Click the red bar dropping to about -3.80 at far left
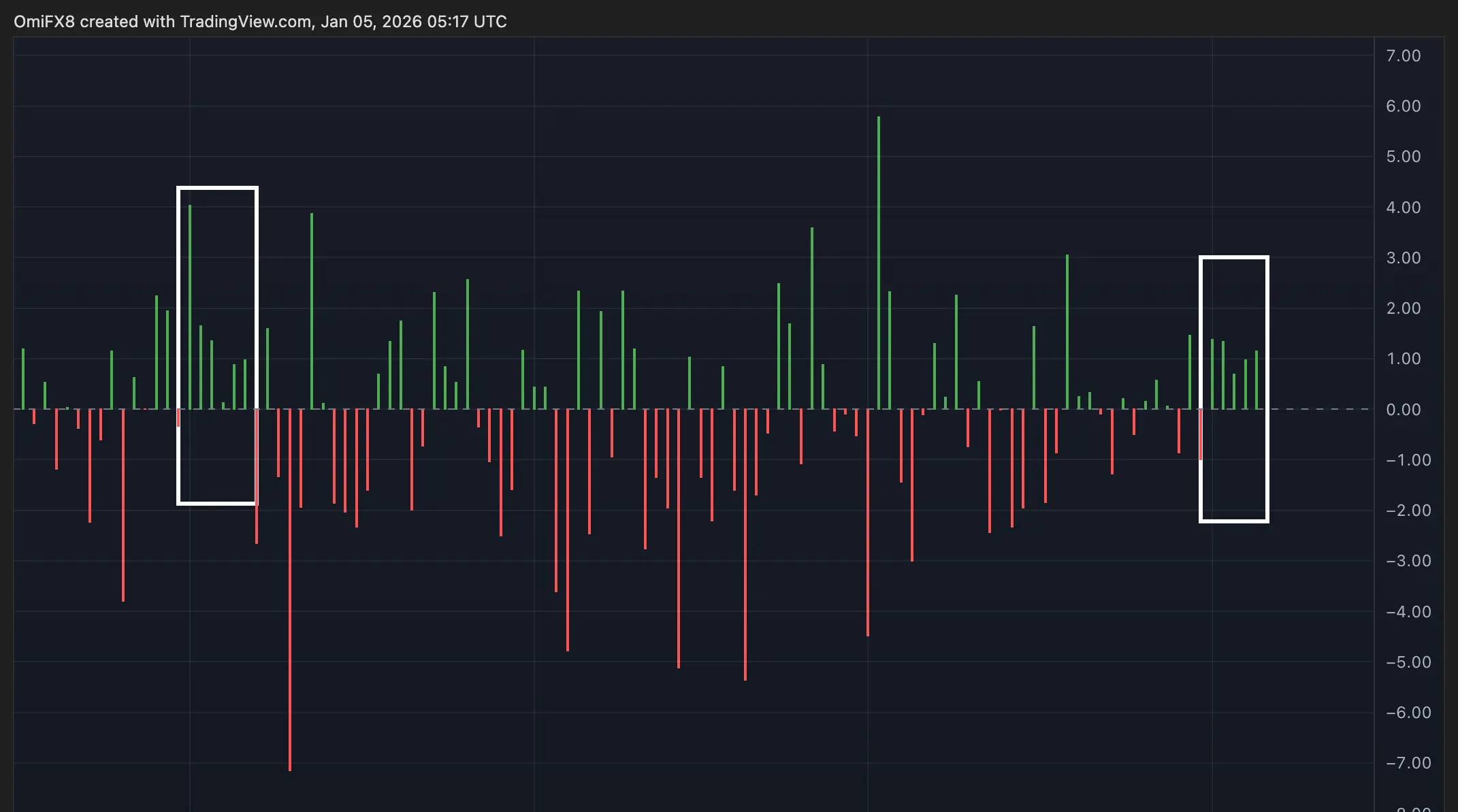The image size is (1458, 812). point(123,505)
